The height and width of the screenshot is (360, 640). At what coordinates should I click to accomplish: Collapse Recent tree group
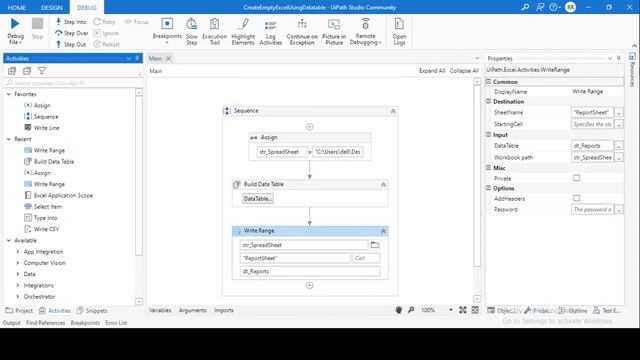point(9,139)
